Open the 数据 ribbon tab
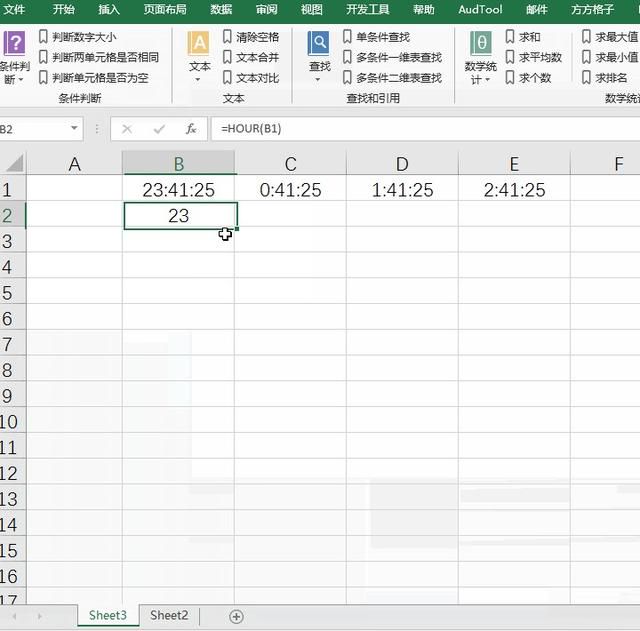 click(221, 9)
